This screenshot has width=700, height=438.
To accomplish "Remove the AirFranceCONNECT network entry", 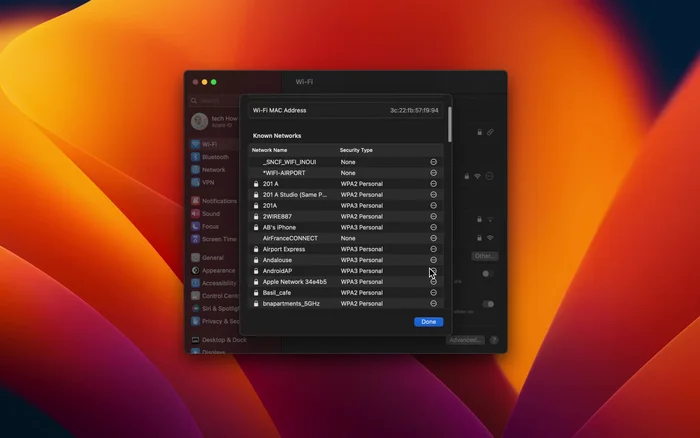I will [x=433, y=238].
